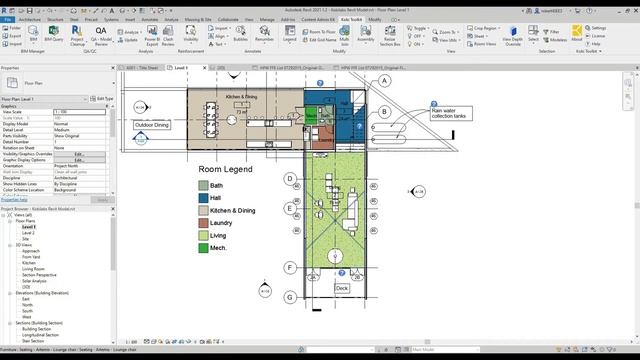
Task: Click the Rain water collection tanks label
Action: click(451, 113)
